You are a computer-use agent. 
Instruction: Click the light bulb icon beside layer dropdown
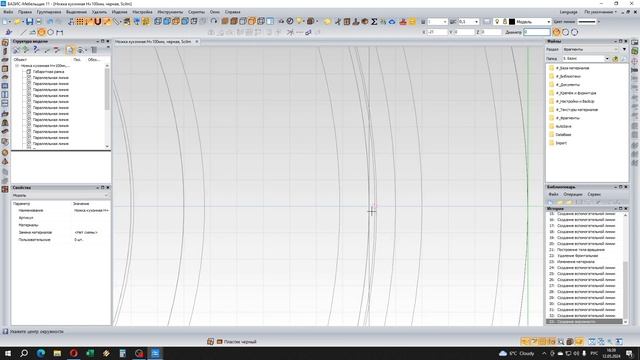point(497,22)
